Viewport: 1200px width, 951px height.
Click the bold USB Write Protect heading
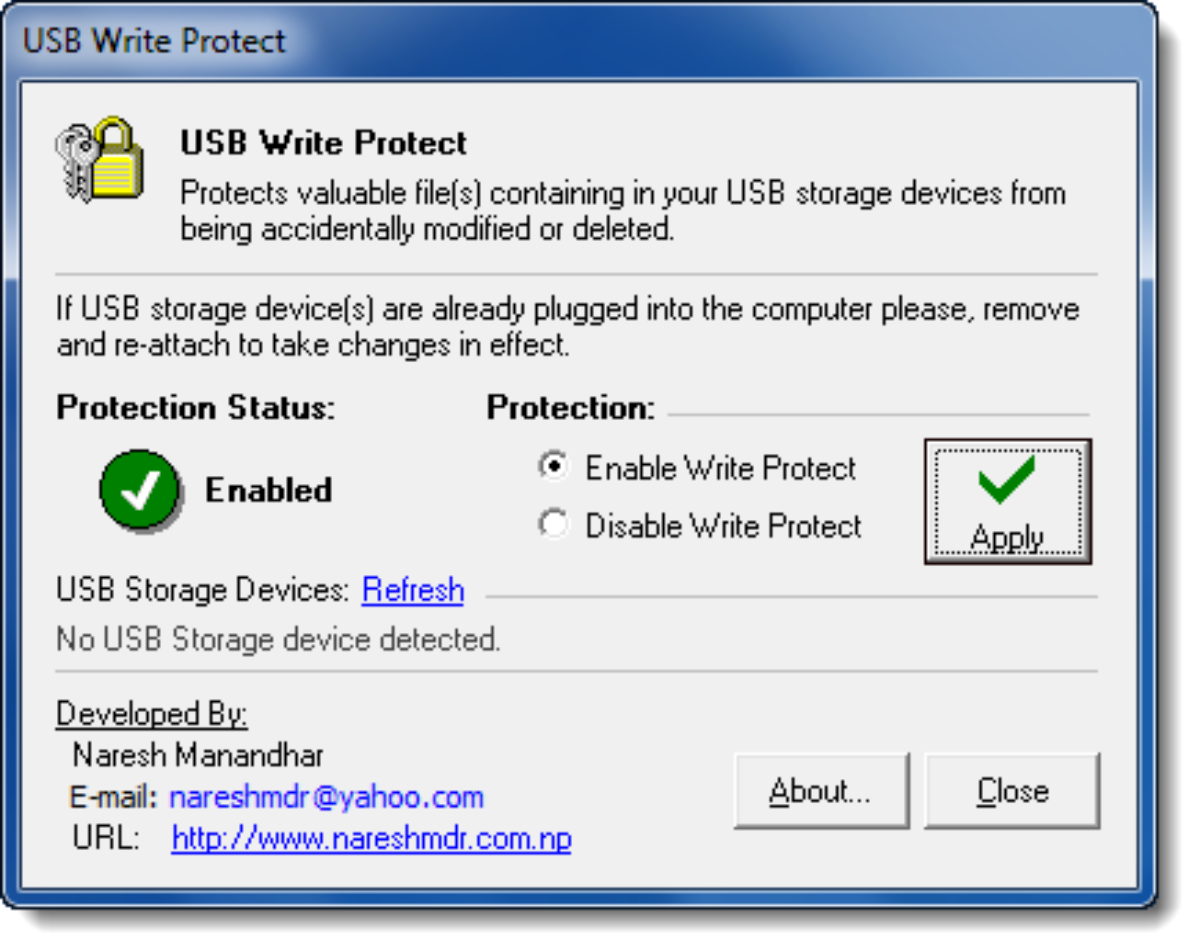click(323, 143)
